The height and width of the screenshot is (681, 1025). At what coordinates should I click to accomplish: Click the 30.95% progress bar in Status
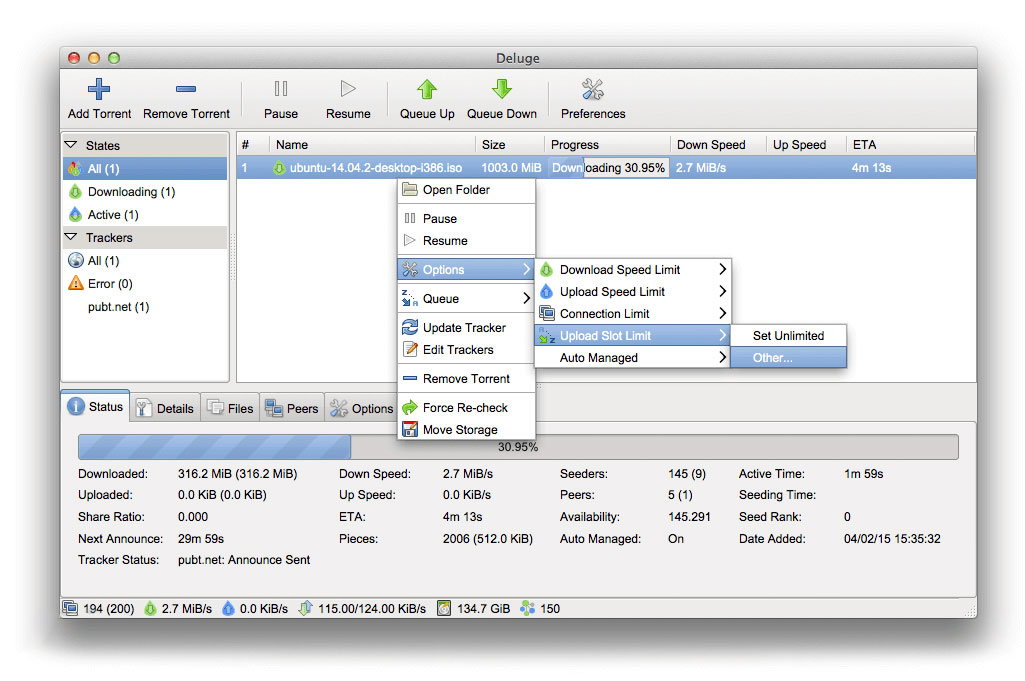(518, 447)
